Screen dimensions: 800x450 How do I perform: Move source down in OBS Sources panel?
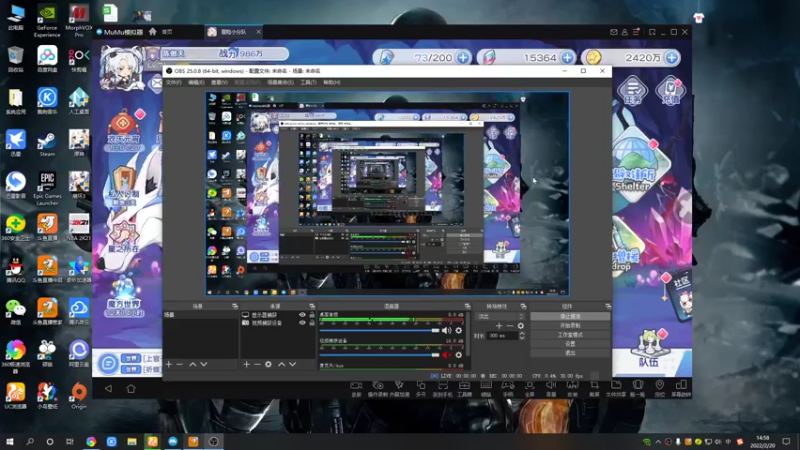tap(292, 364)
